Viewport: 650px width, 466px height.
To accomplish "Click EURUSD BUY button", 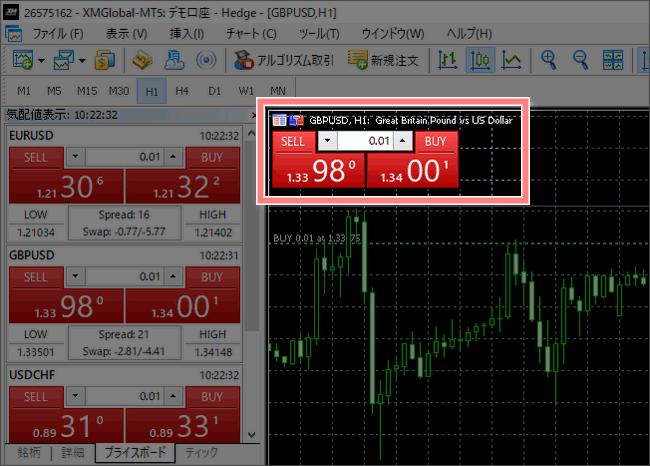I will [x=212, y=158].
